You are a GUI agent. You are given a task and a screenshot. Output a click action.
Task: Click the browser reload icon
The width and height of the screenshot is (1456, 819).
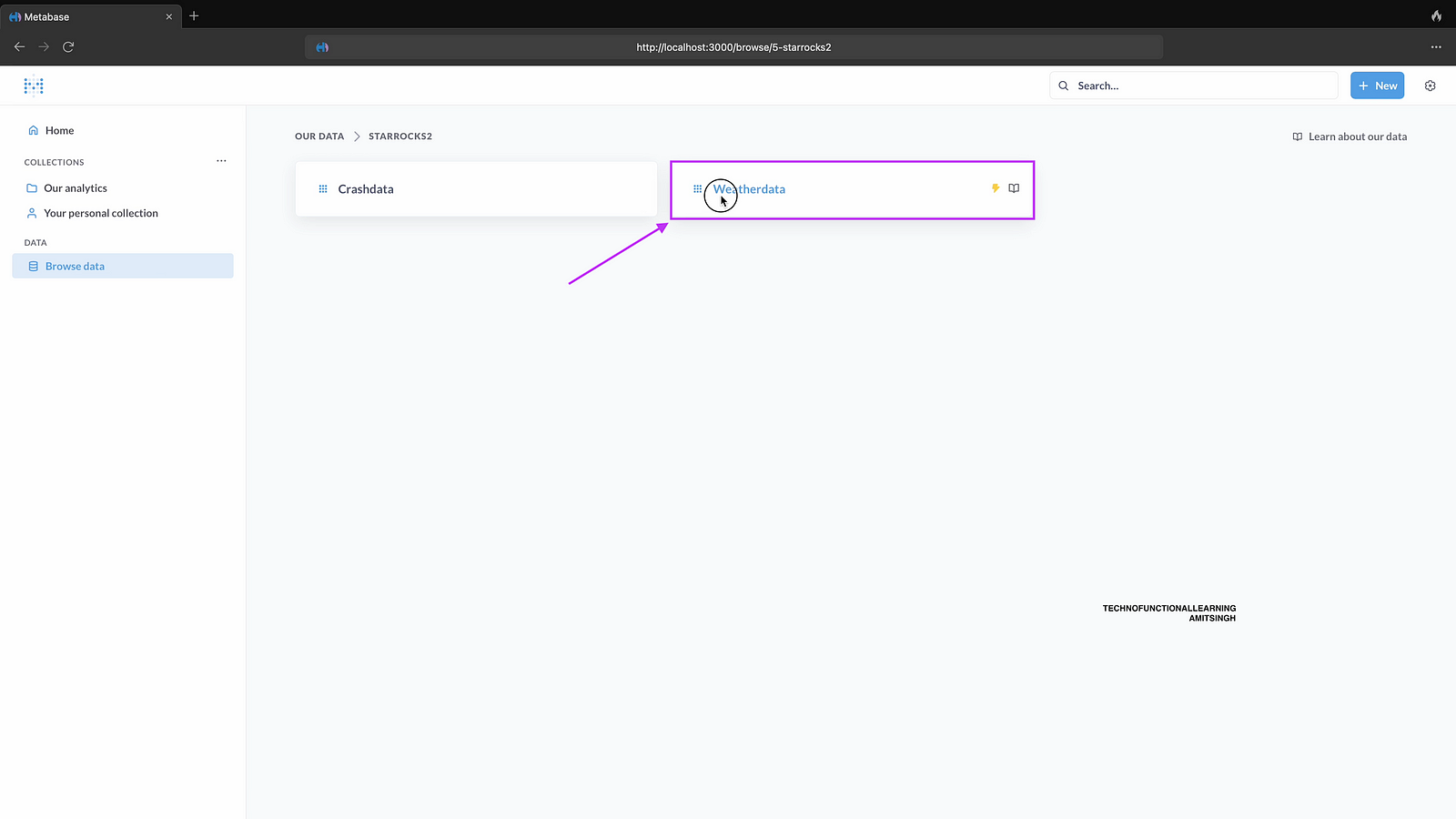click(68, 46)
